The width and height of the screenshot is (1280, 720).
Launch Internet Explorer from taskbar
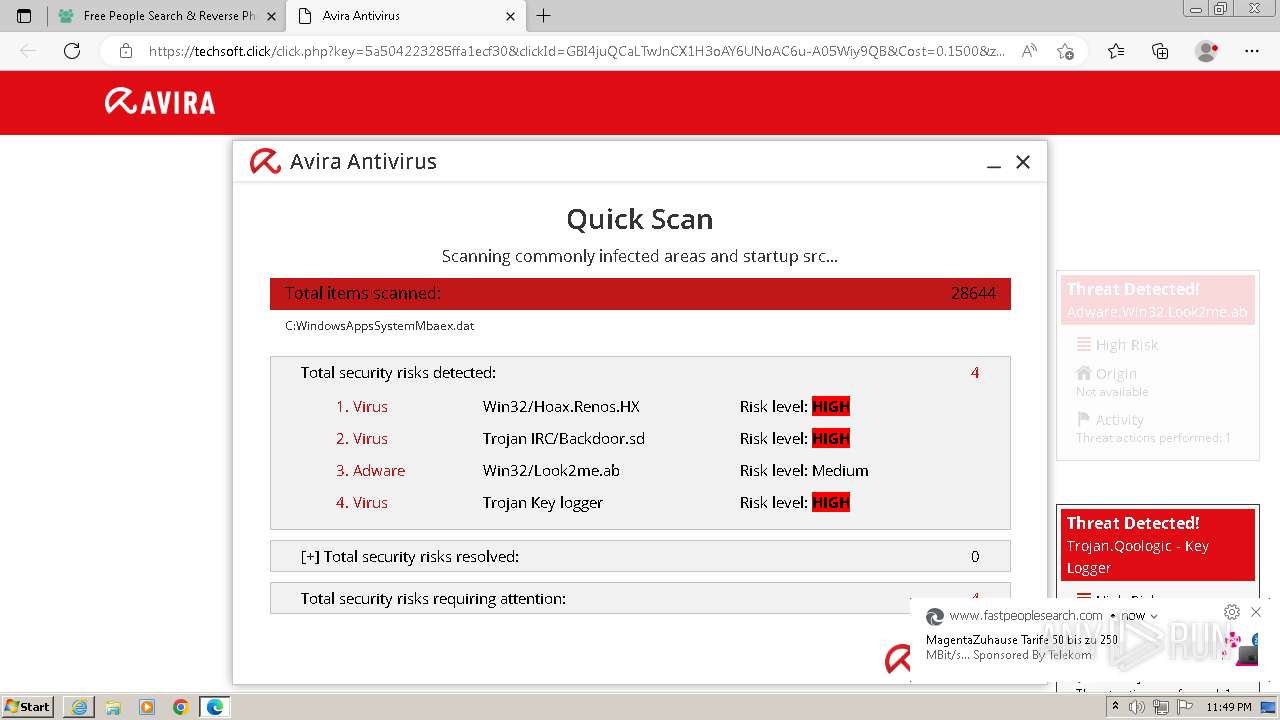(79, 707)
